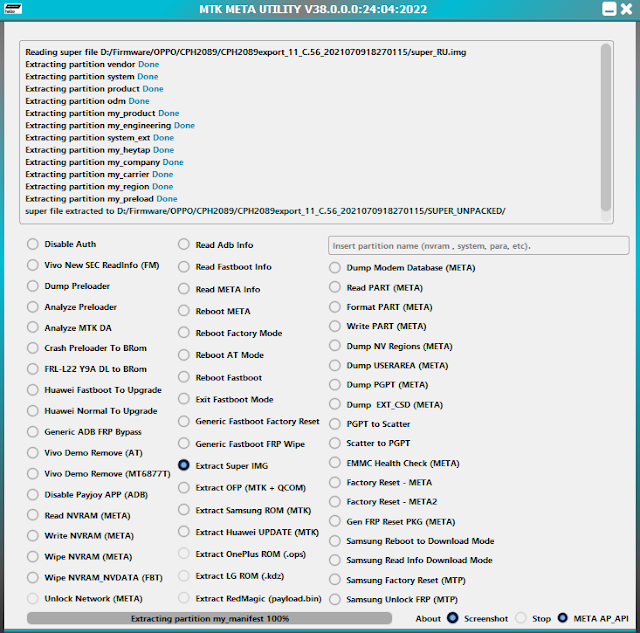Select Dump EXT_CSD (META)
640x633 pixels.
coord(335,404)
